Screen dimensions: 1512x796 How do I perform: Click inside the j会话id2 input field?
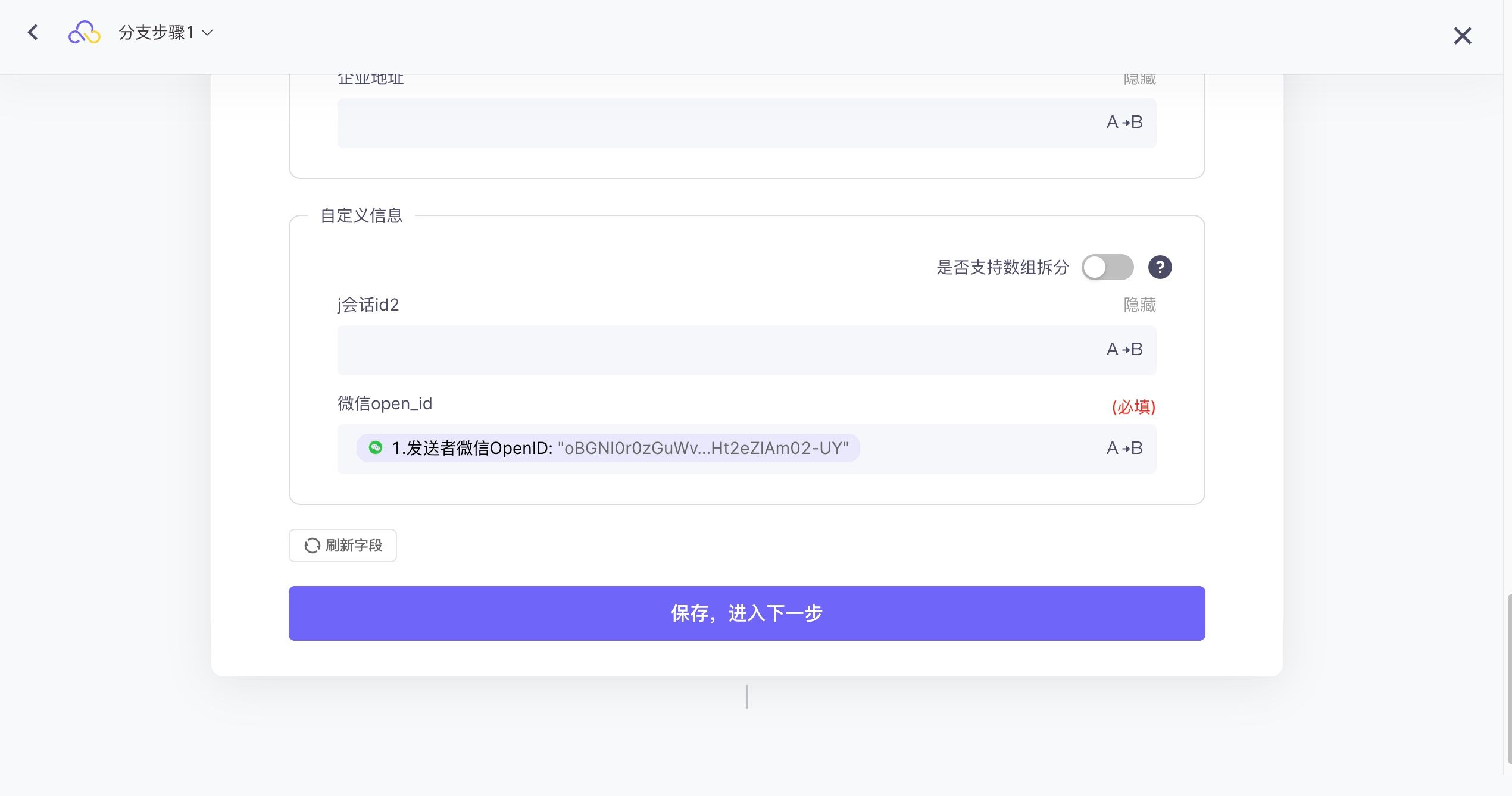746,350
